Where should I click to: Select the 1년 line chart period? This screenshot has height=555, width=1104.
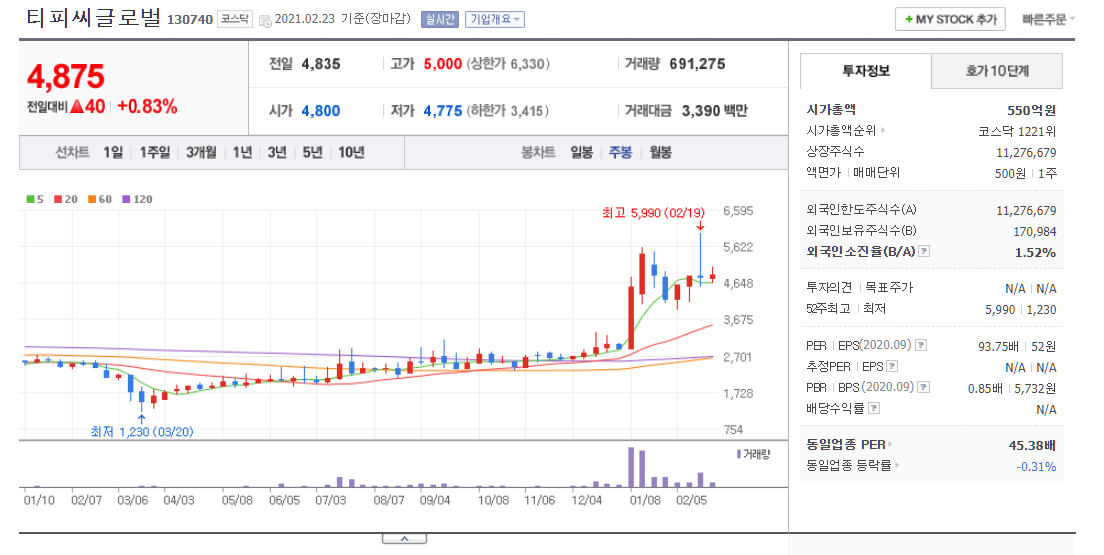pos(242,152)
